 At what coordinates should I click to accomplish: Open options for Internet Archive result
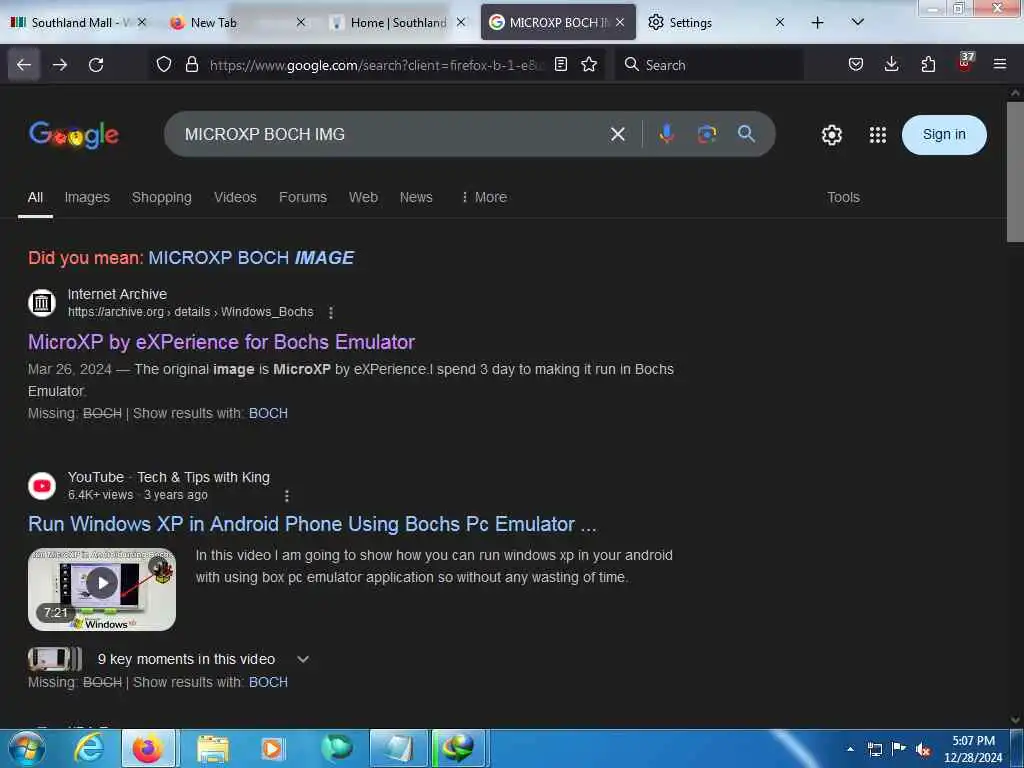(x=331, y=313)
